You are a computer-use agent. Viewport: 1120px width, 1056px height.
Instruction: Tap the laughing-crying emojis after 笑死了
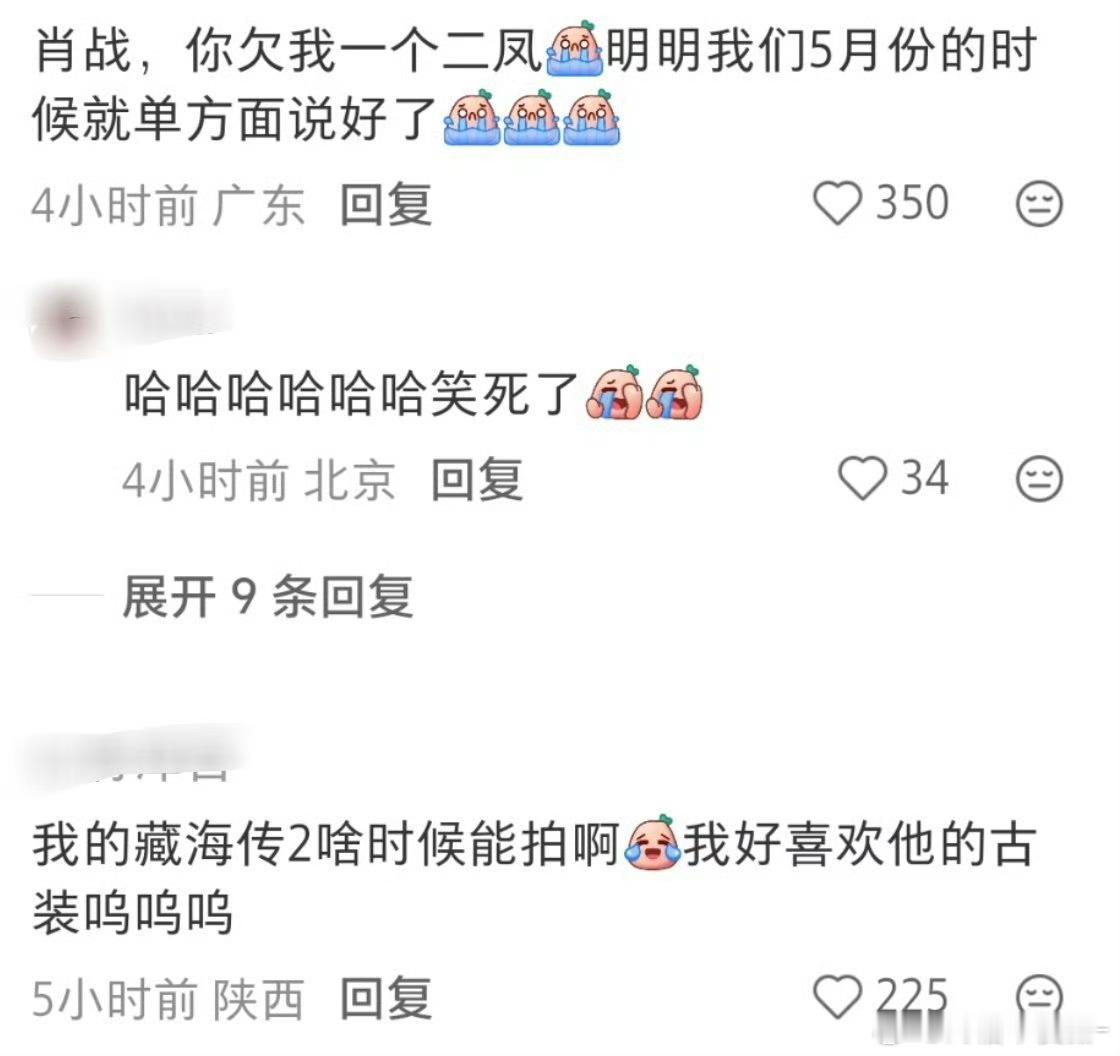tap(644, 393)
